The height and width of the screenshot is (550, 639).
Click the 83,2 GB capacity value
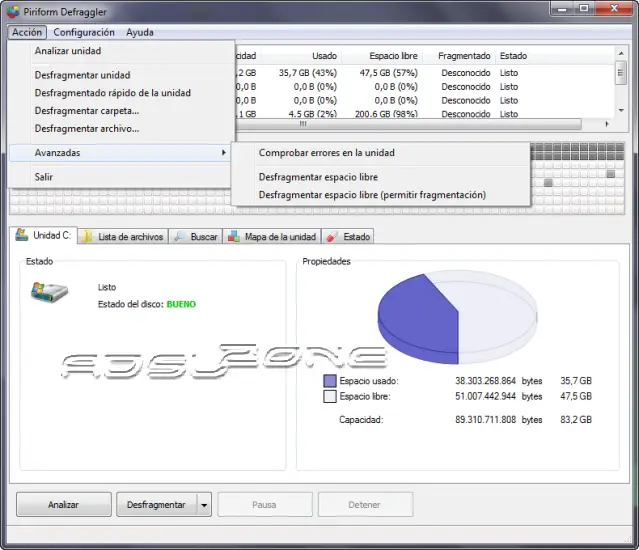pyautogui.click(x=576, y=420)
